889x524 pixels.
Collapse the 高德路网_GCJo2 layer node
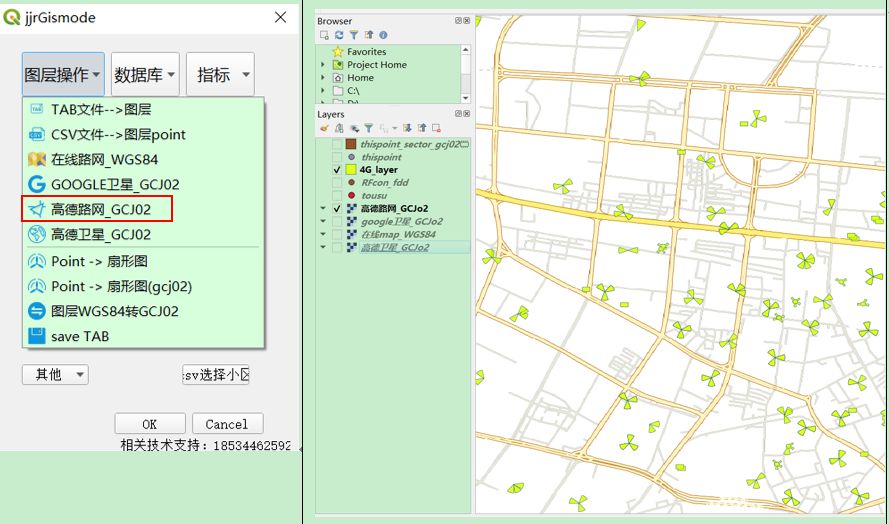(323, 209)
